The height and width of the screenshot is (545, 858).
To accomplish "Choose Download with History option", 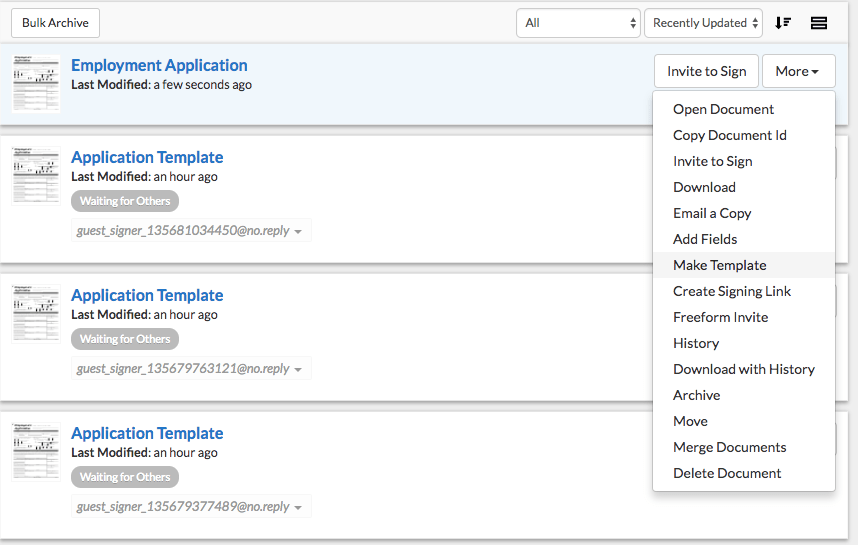I will 744,369.
